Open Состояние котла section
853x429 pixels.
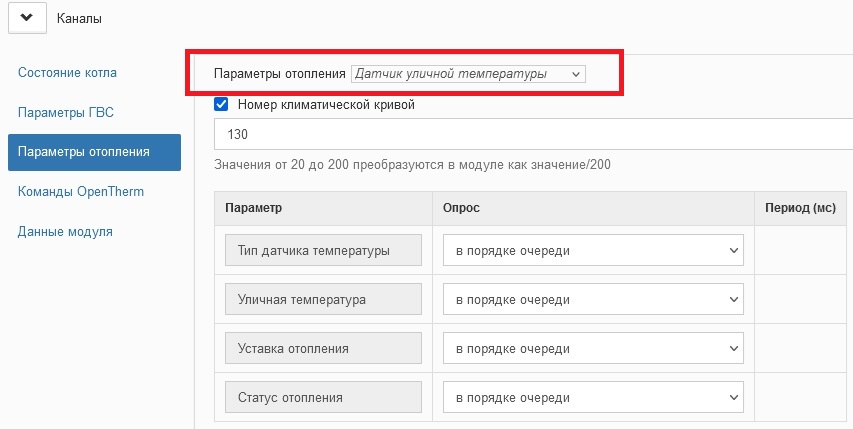coord(67,72)
